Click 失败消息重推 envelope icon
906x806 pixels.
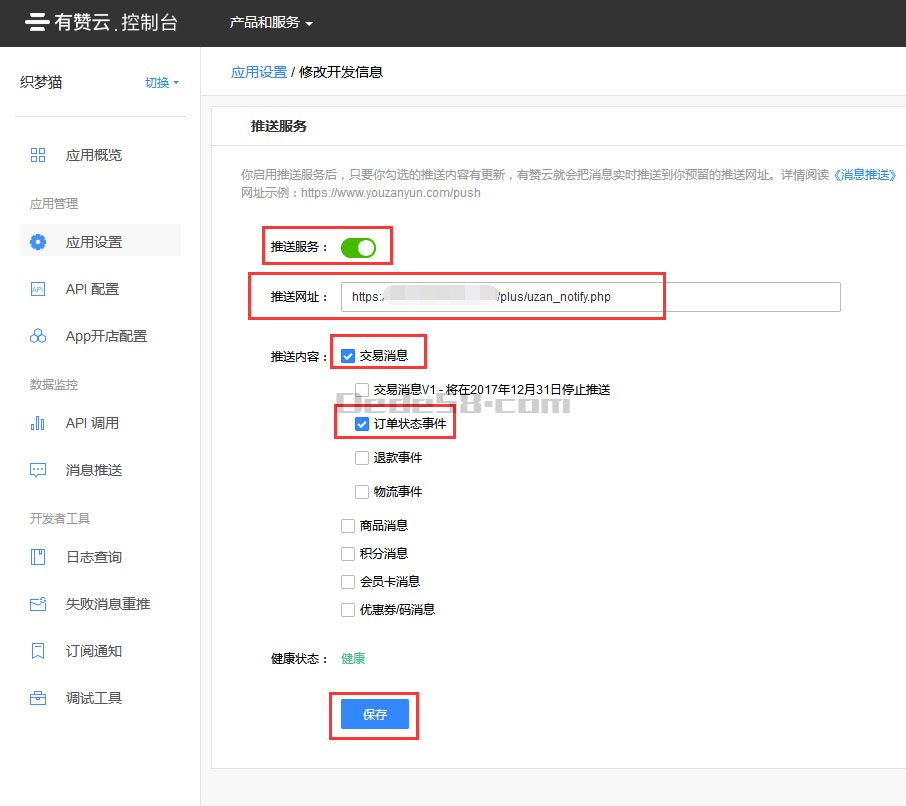(x=38, y=604)
